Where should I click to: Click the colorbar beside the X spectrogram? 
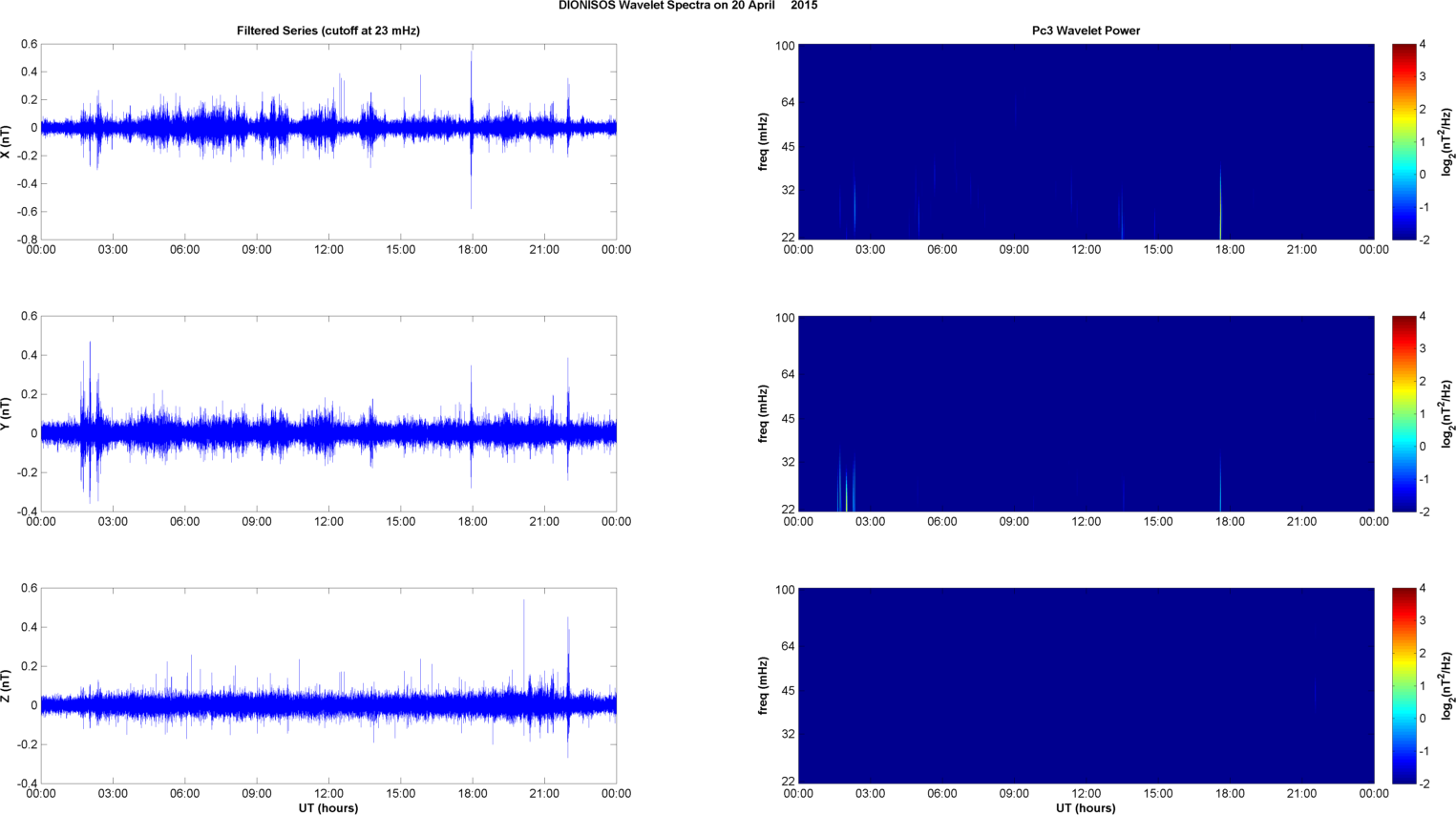[x=1403, y=141]
